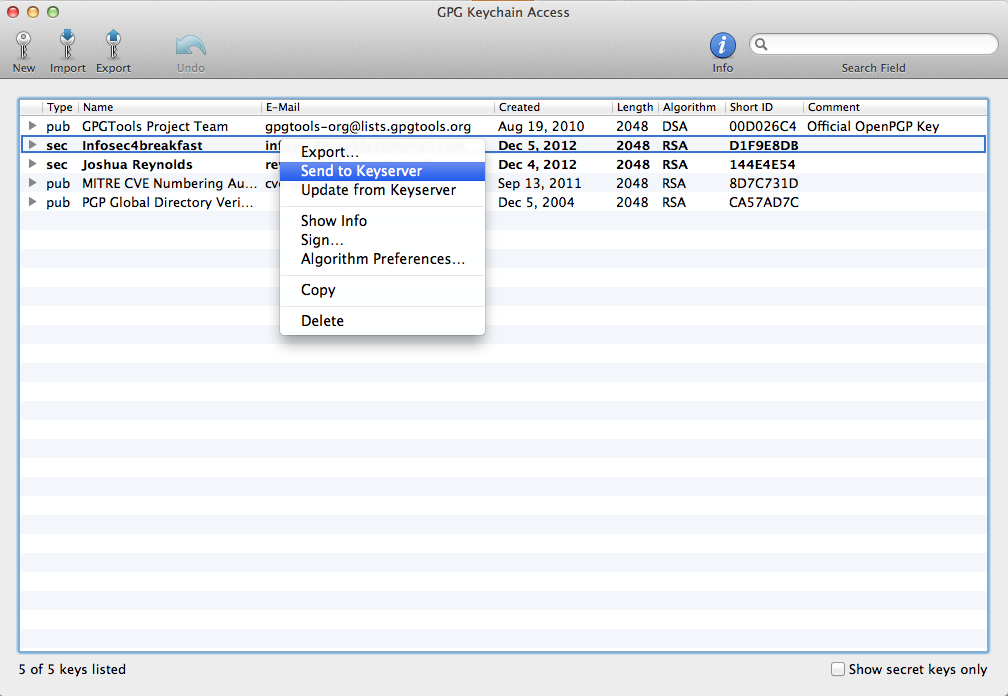Screen dimensions: 1008x696
Task: Click the Official OpenPGP Key comment
Action: [x=873, y=127]
